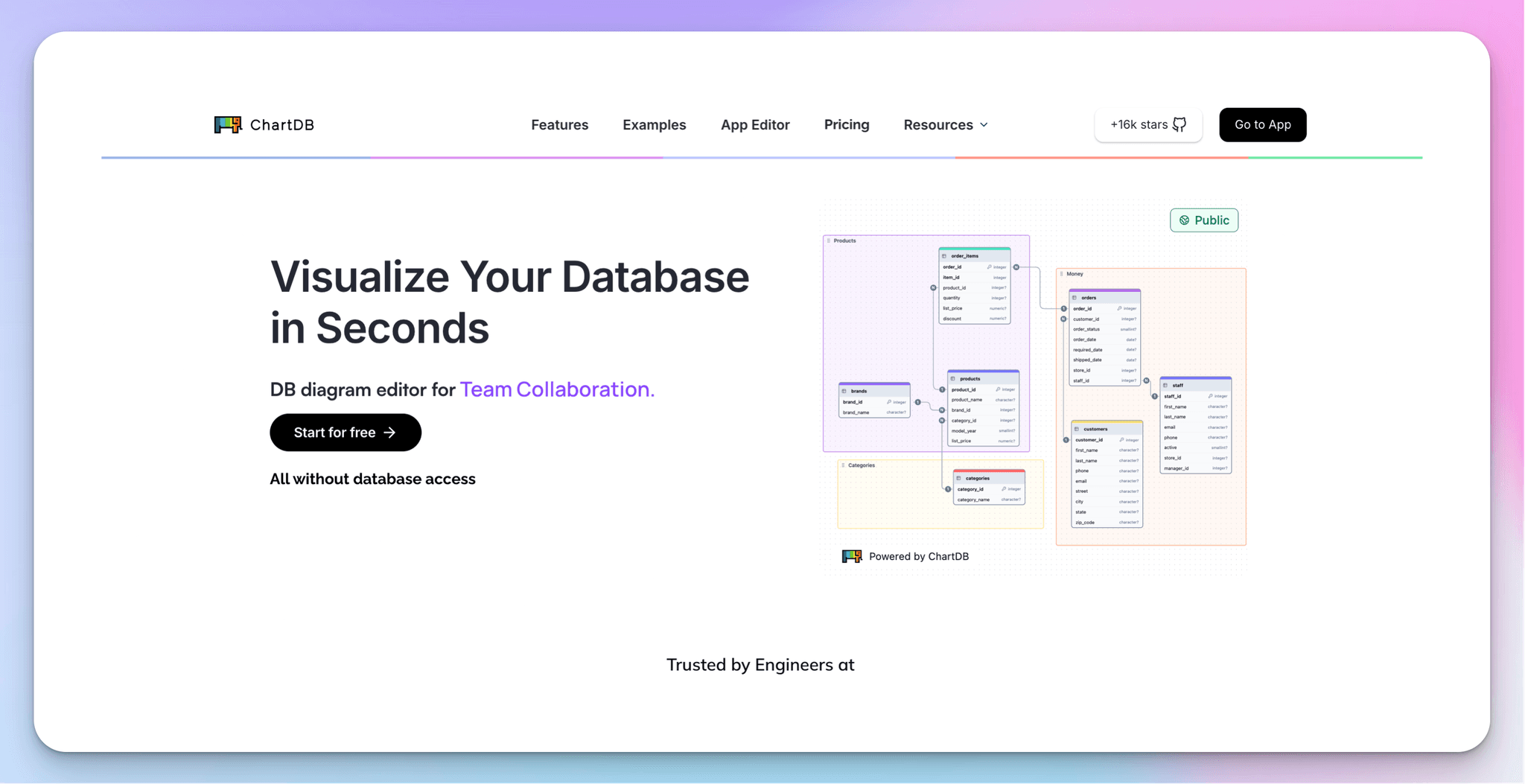The width and height of the screenshot is (1525, 784).
Task: Click the globe icon on the Public badge
Action: coord(1184,220)
